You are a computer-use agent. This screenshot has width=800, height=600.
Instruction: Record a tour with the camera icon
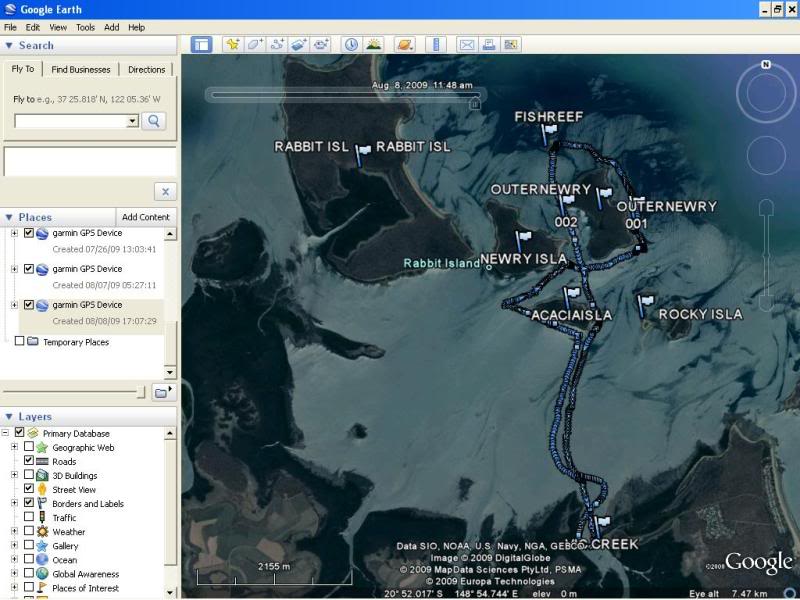coord(321,45)
